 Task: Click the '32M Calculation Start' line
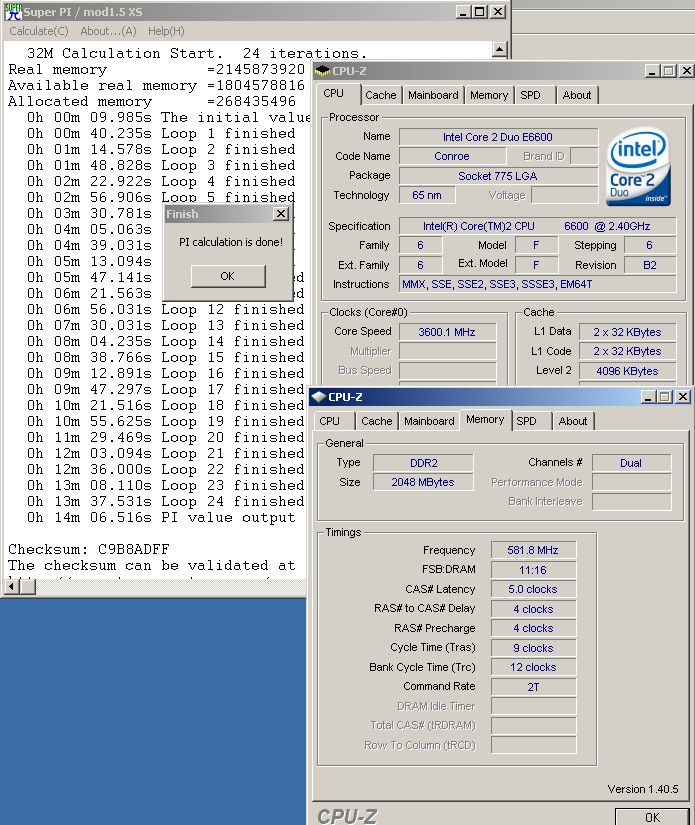[x=196, y=53]
